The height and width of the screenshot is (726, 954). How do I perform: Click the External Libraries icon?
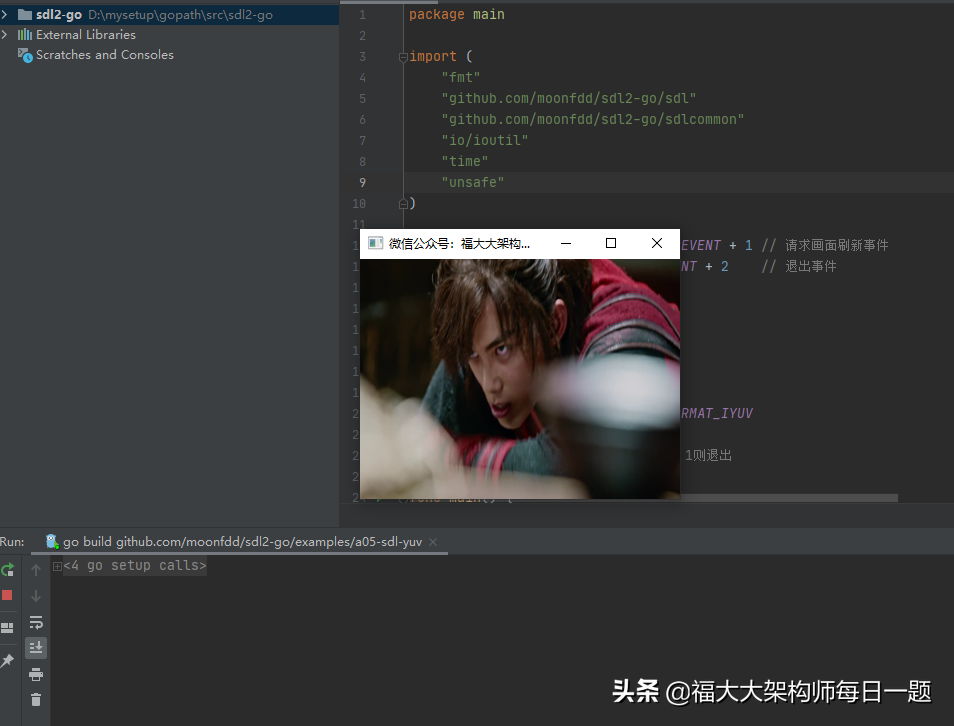pos(24,34)
